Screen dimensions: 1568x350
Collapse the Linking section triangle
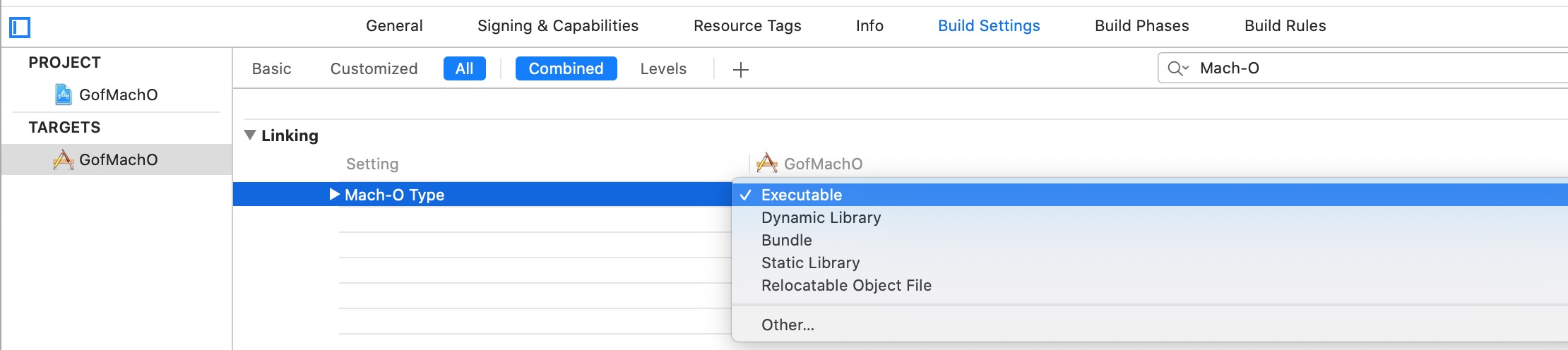(x=250, y=135)
